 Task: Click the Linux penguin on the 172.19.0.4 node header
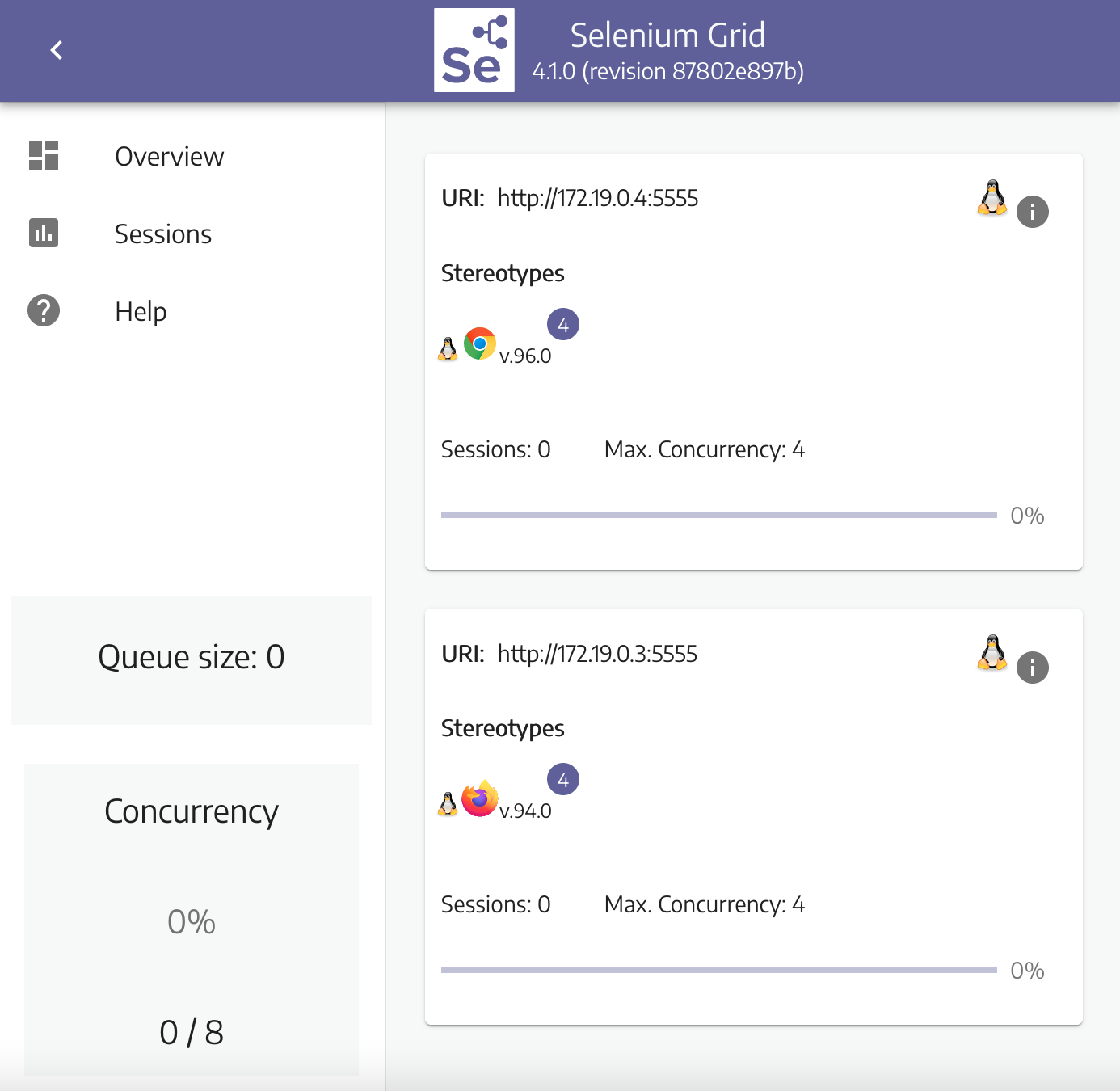click(x=992, y=198)
